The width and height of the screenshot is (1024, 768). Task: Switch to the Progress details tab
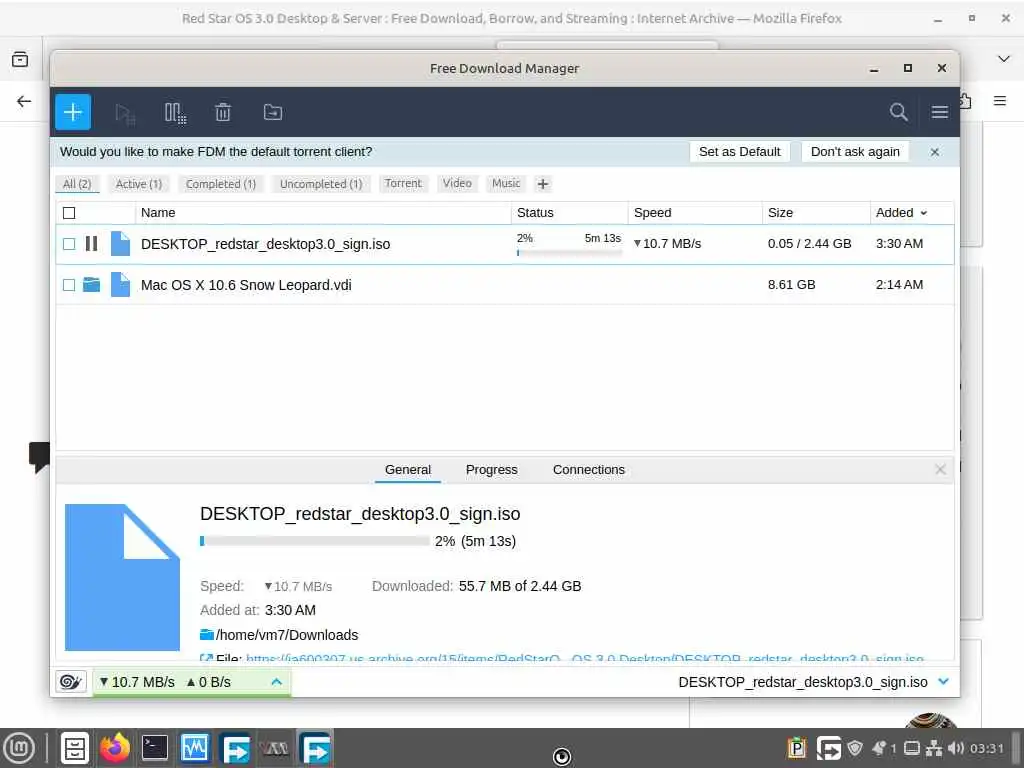point(492,470)
